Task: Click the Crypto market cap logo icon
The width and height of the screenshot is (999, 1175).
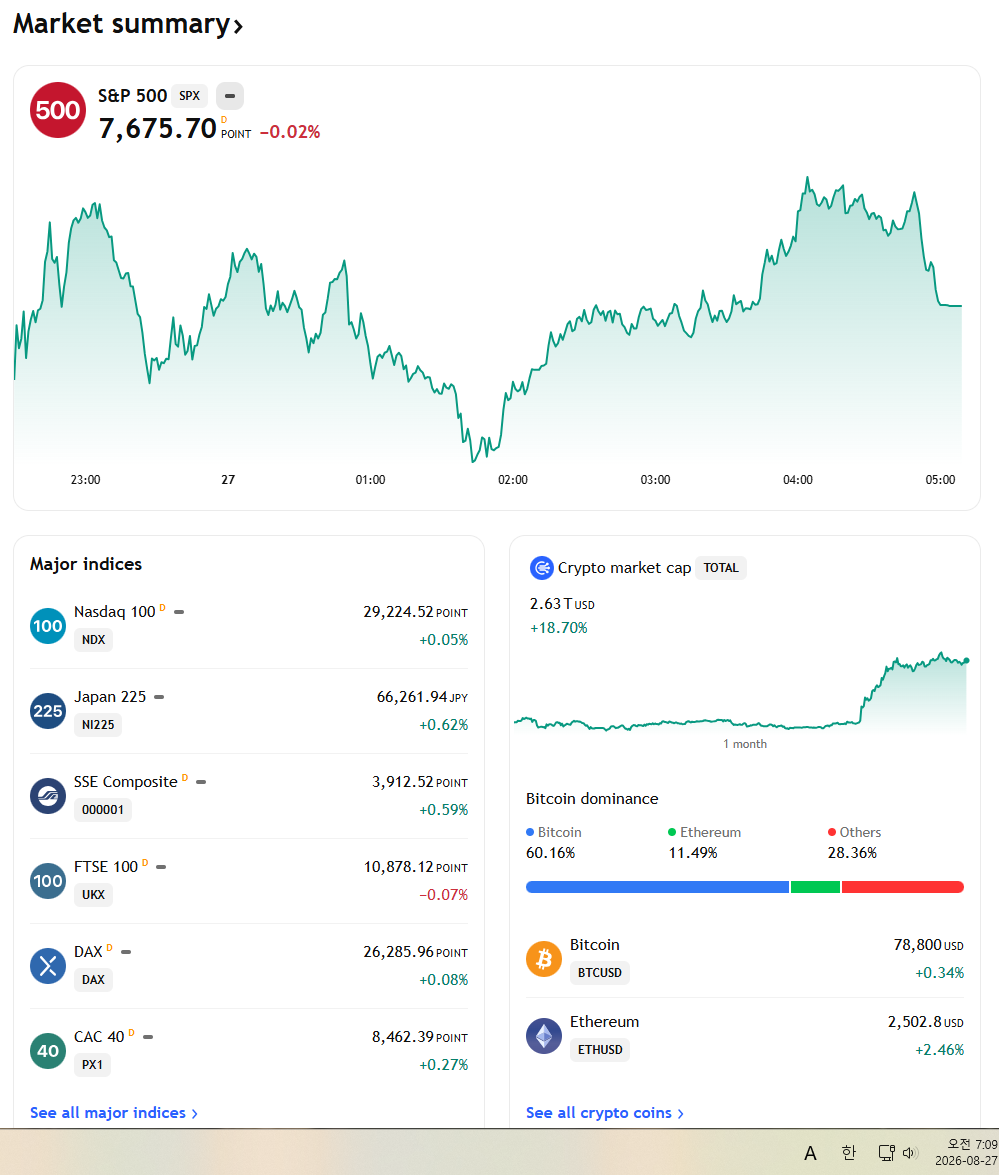Action: point(541,568)
